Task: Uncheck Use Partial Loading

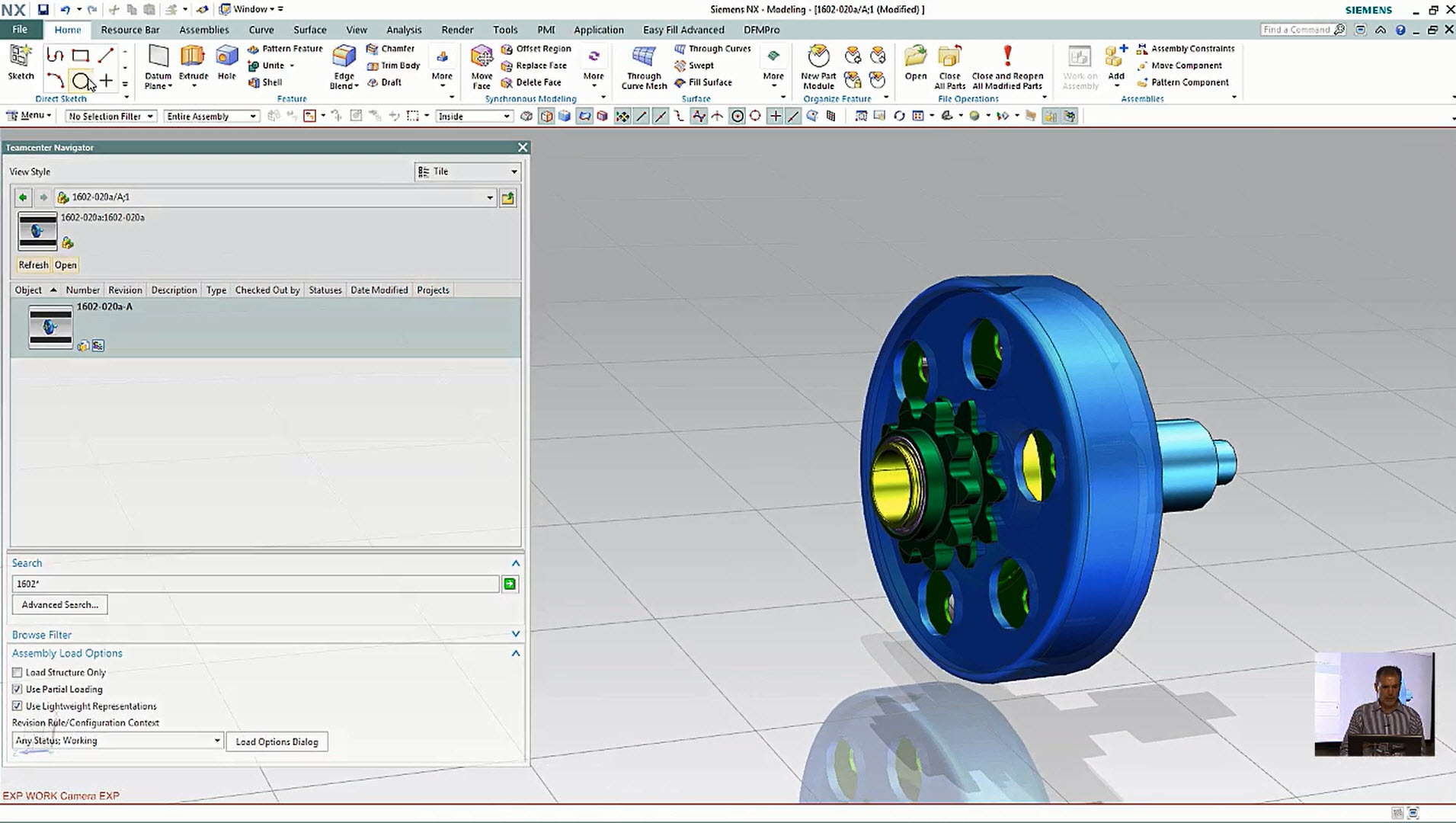Action: tap(18, 689)
